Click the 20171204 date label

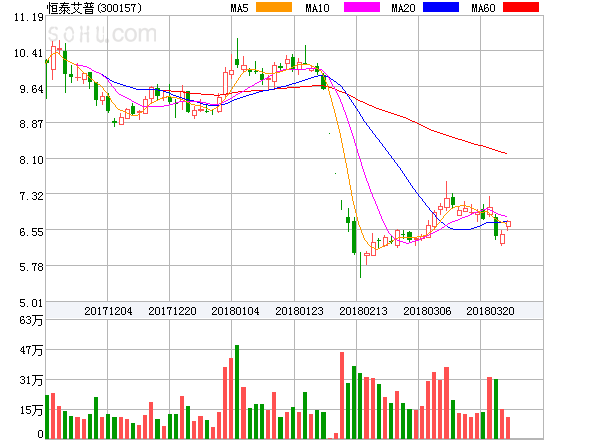[109, 311]
